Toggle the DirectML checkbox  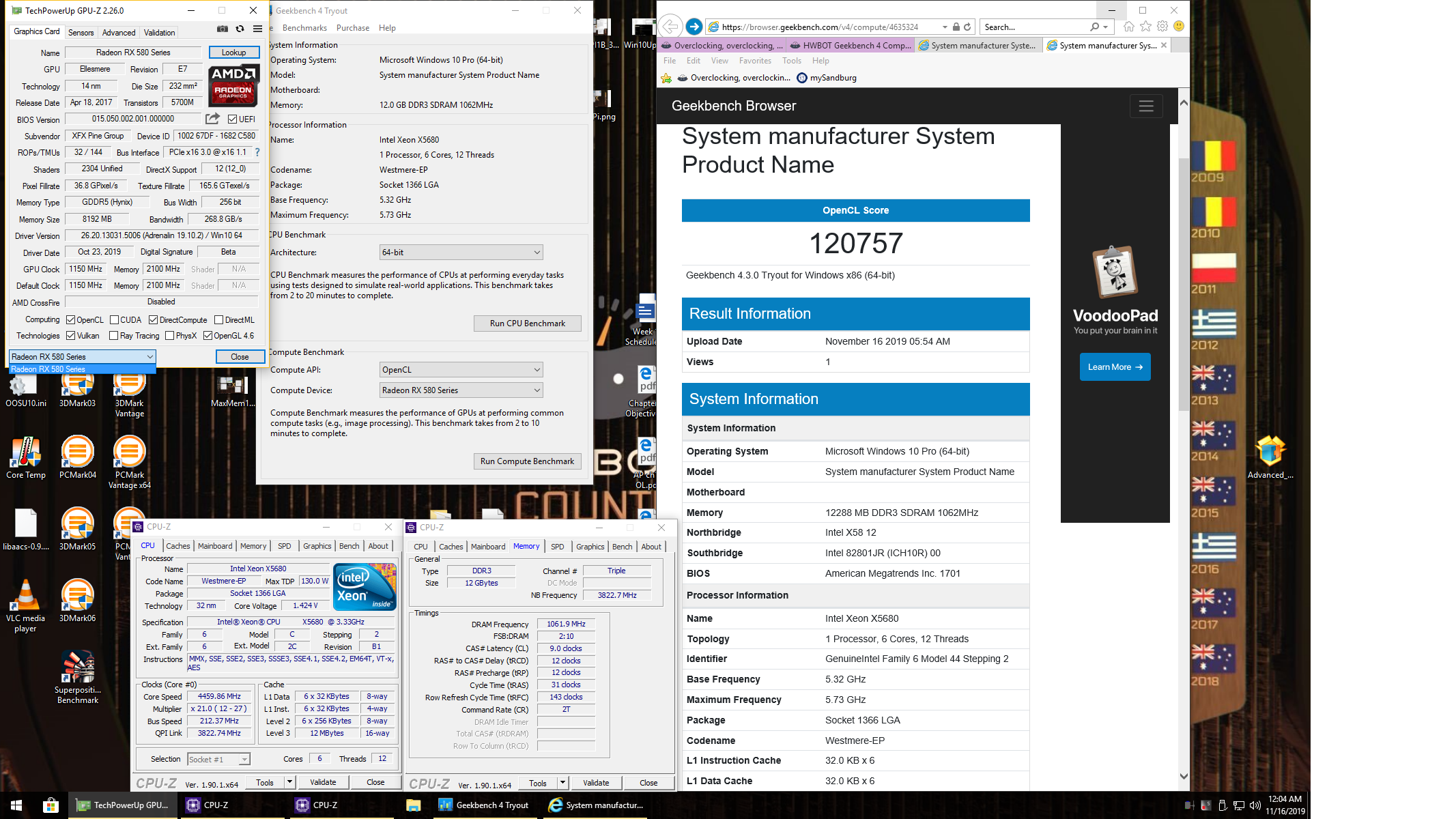[x=218, y=320]
